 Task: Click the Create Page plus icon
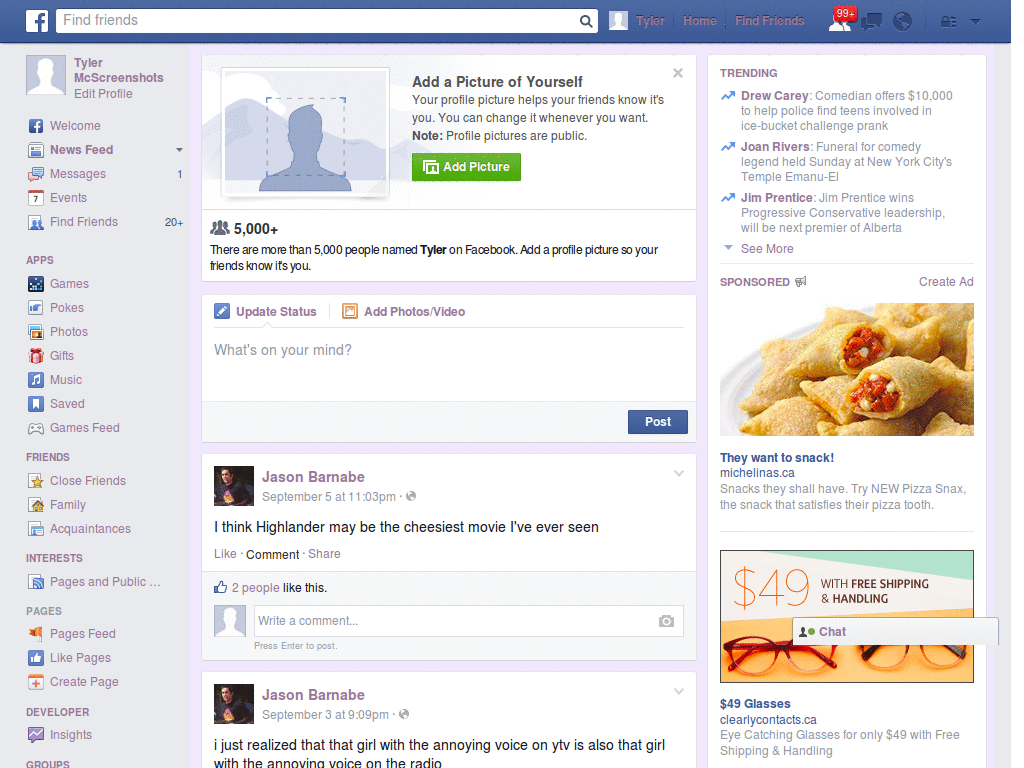(36, 682)
